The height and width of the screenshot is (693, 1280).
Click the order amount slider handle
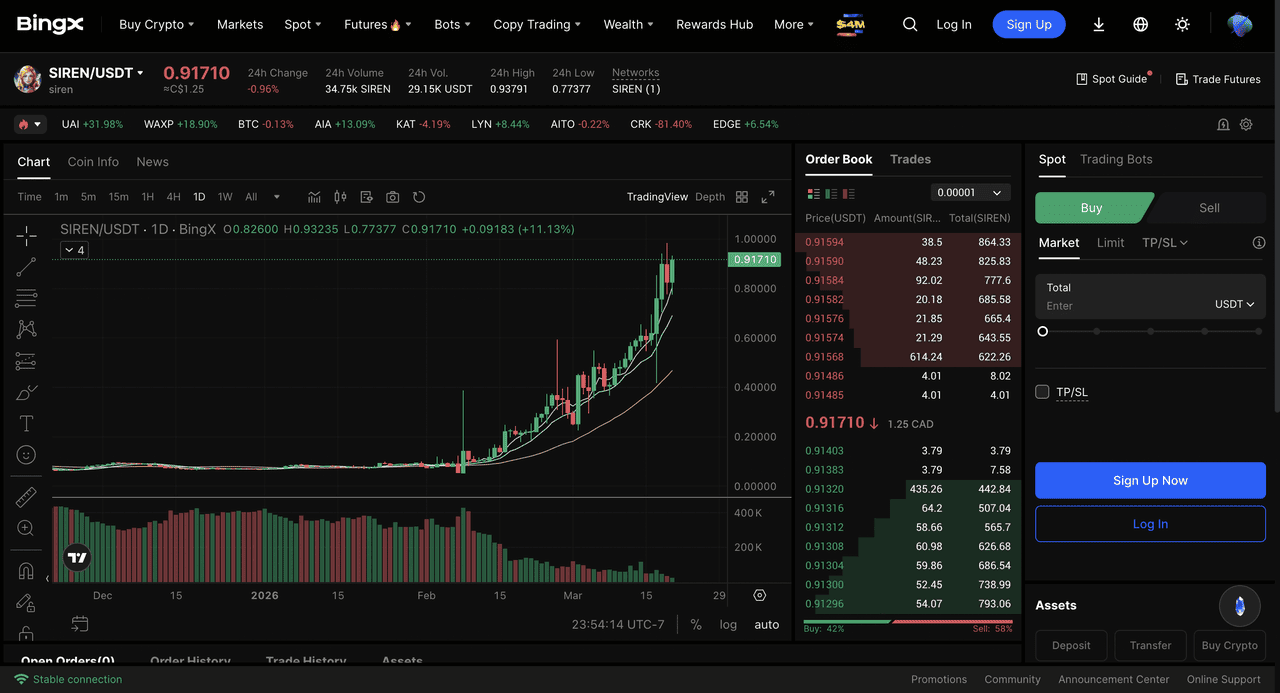click(x=1043, y=331)
